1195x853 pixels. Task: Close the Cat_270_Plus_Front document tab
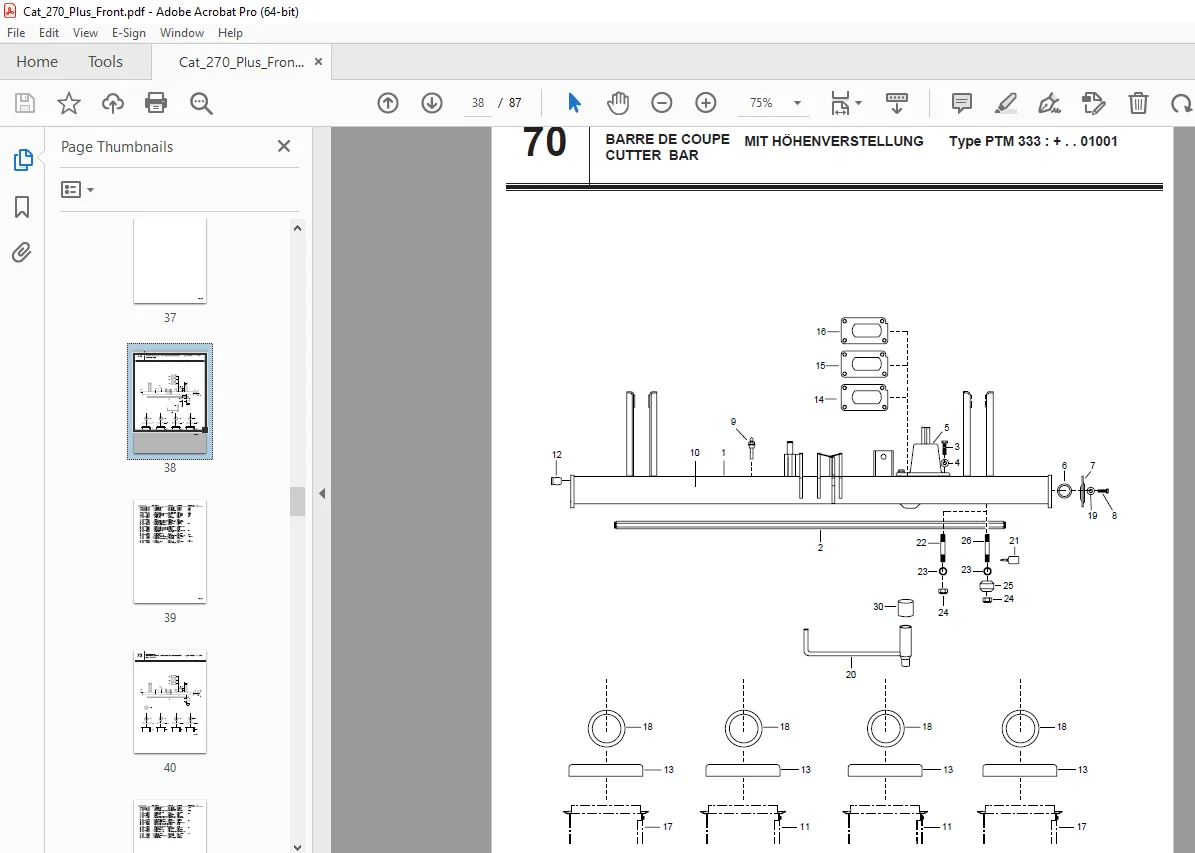point(319,62)
